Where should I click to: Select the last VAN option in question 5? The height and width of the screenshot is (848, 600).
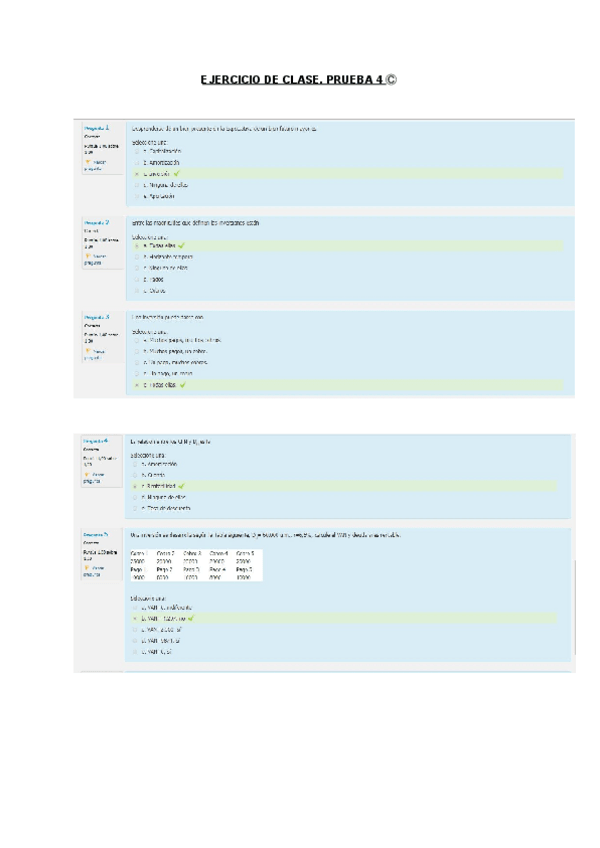[135, 652]
